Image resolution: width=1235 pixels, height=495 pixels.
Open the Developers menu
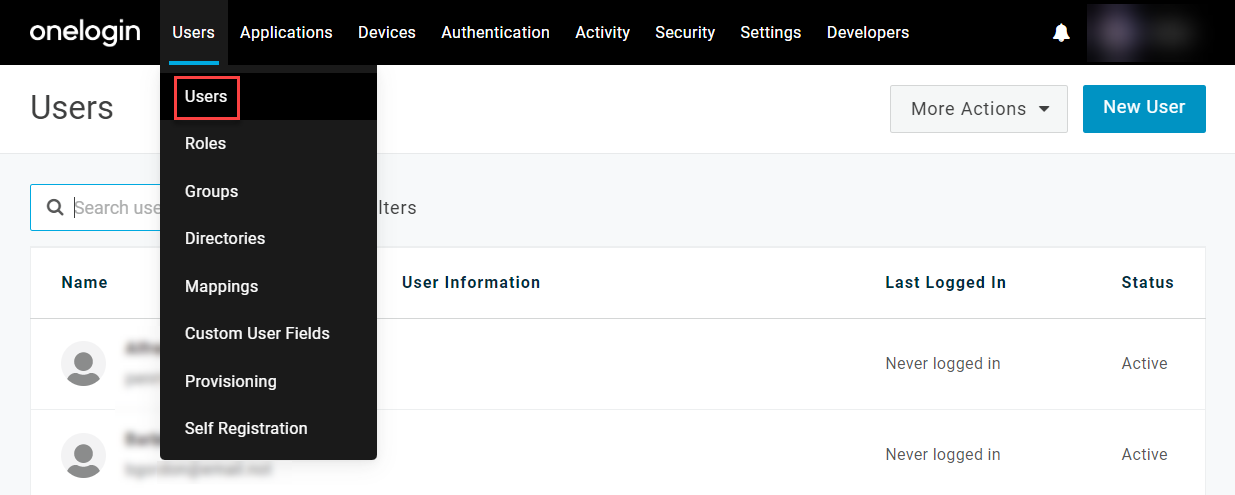click(x=868, y=32)
